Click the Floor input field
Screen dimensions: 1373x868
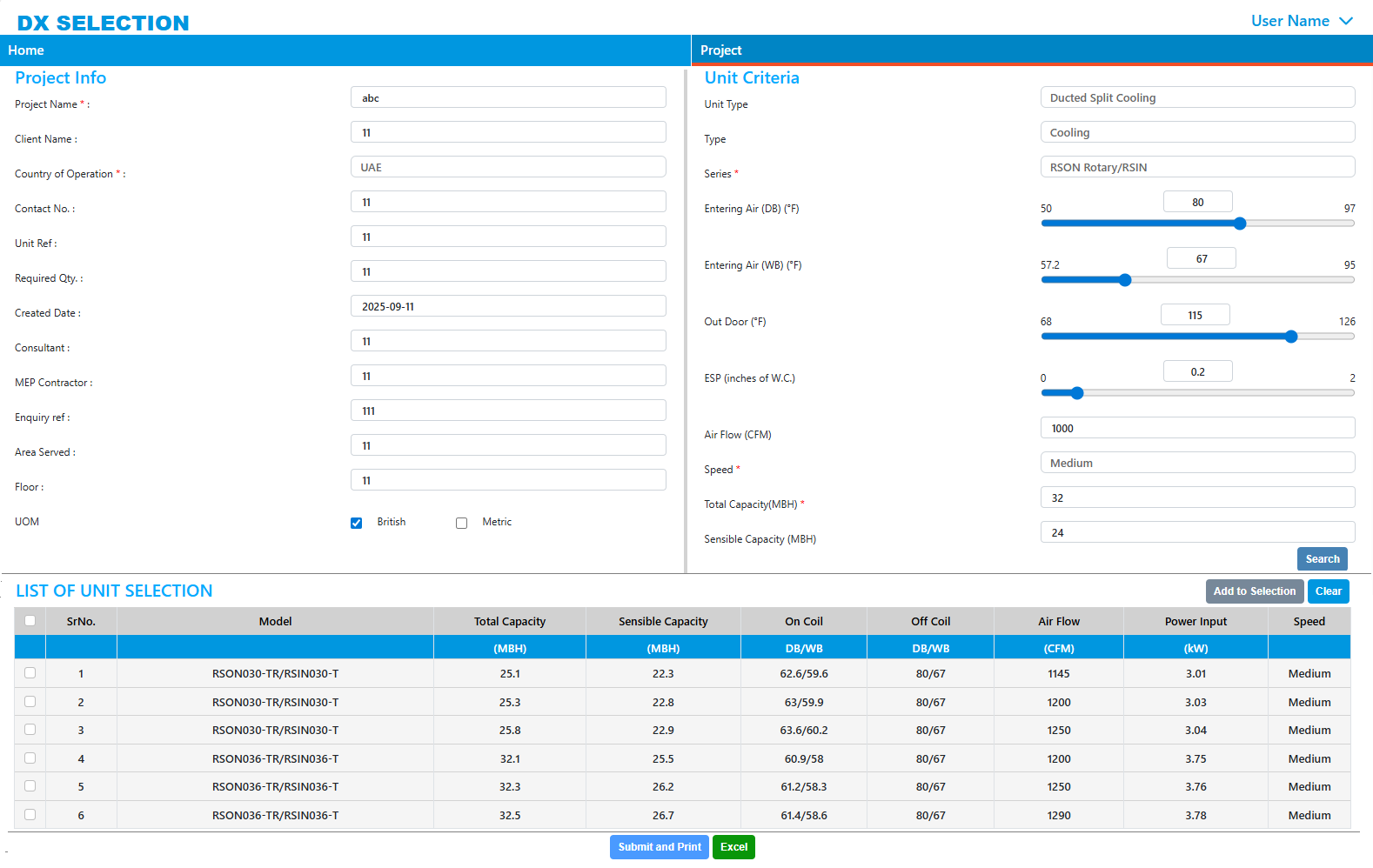(x=508, y=480)
